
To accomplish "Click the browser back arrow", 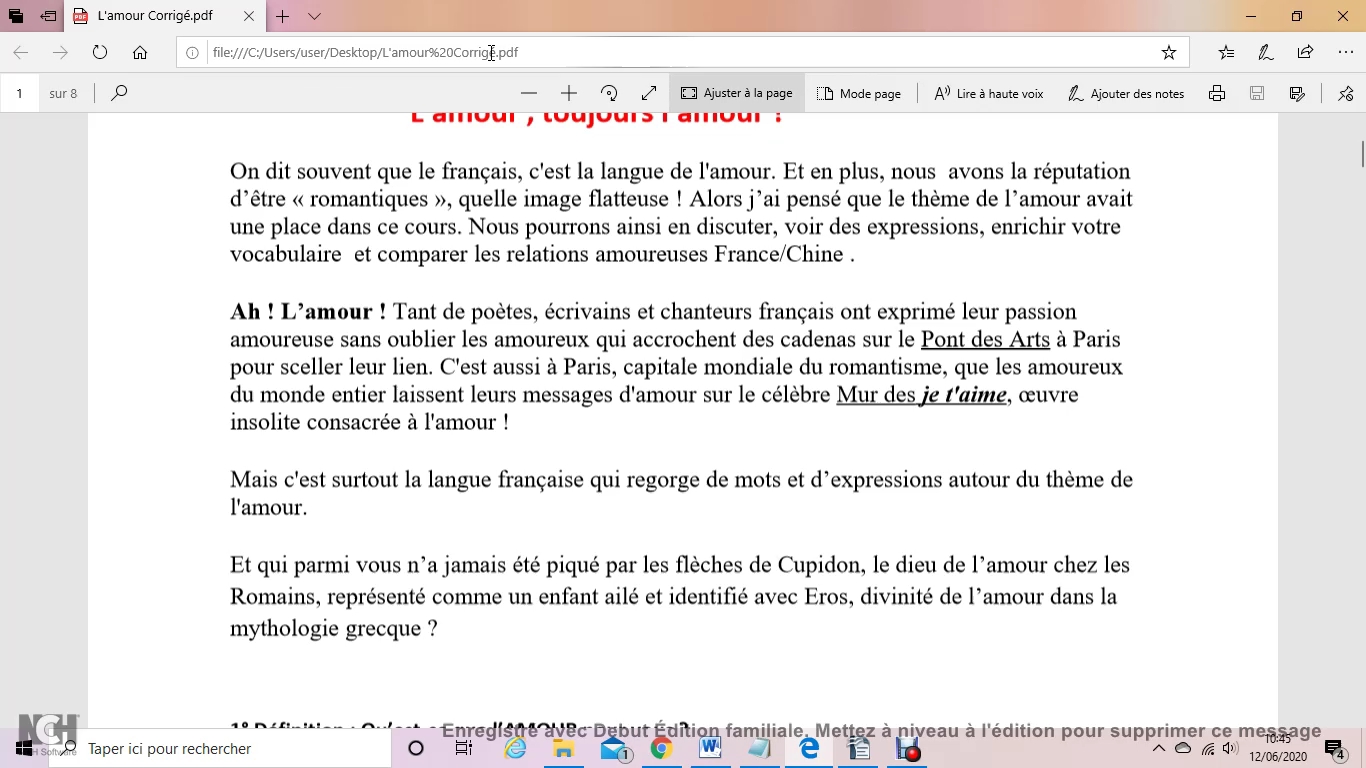I will [20, 52].
